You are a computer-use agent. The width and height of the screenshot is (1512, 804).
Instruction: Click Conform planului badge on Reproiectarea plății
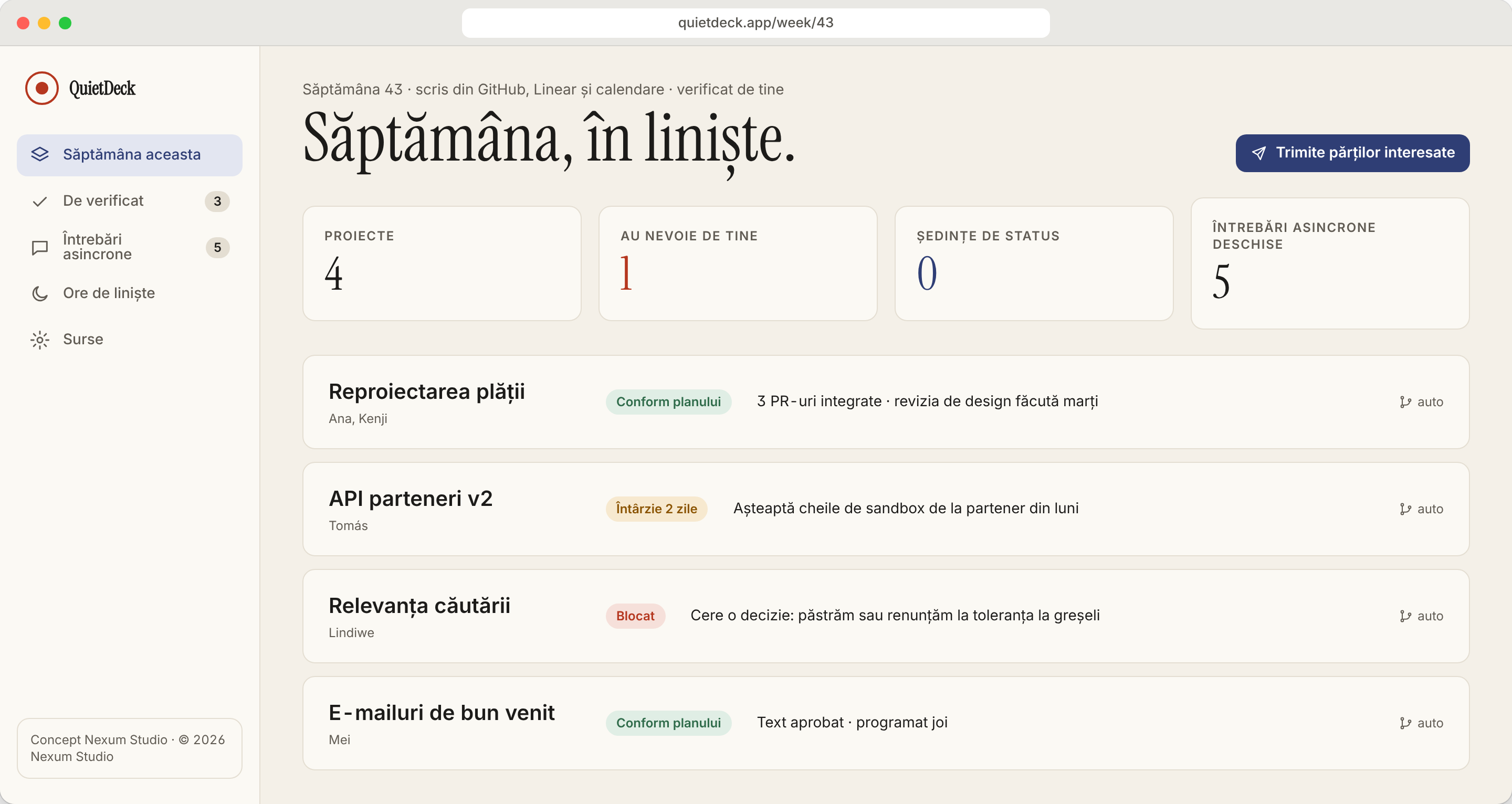668,402
